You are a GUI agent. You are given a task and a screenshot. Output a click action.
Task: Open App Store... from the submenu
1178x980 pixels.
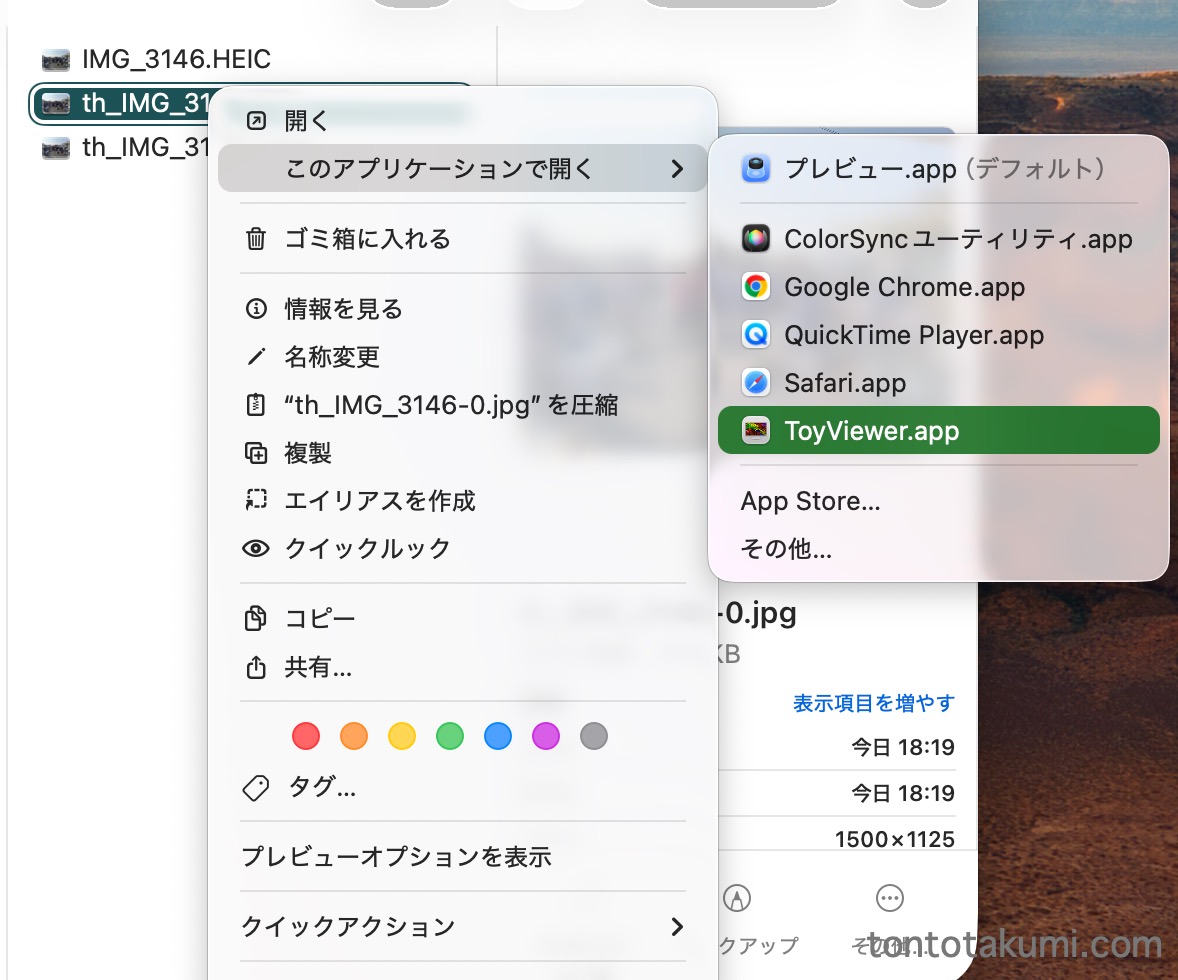click(x=810, y=501)
